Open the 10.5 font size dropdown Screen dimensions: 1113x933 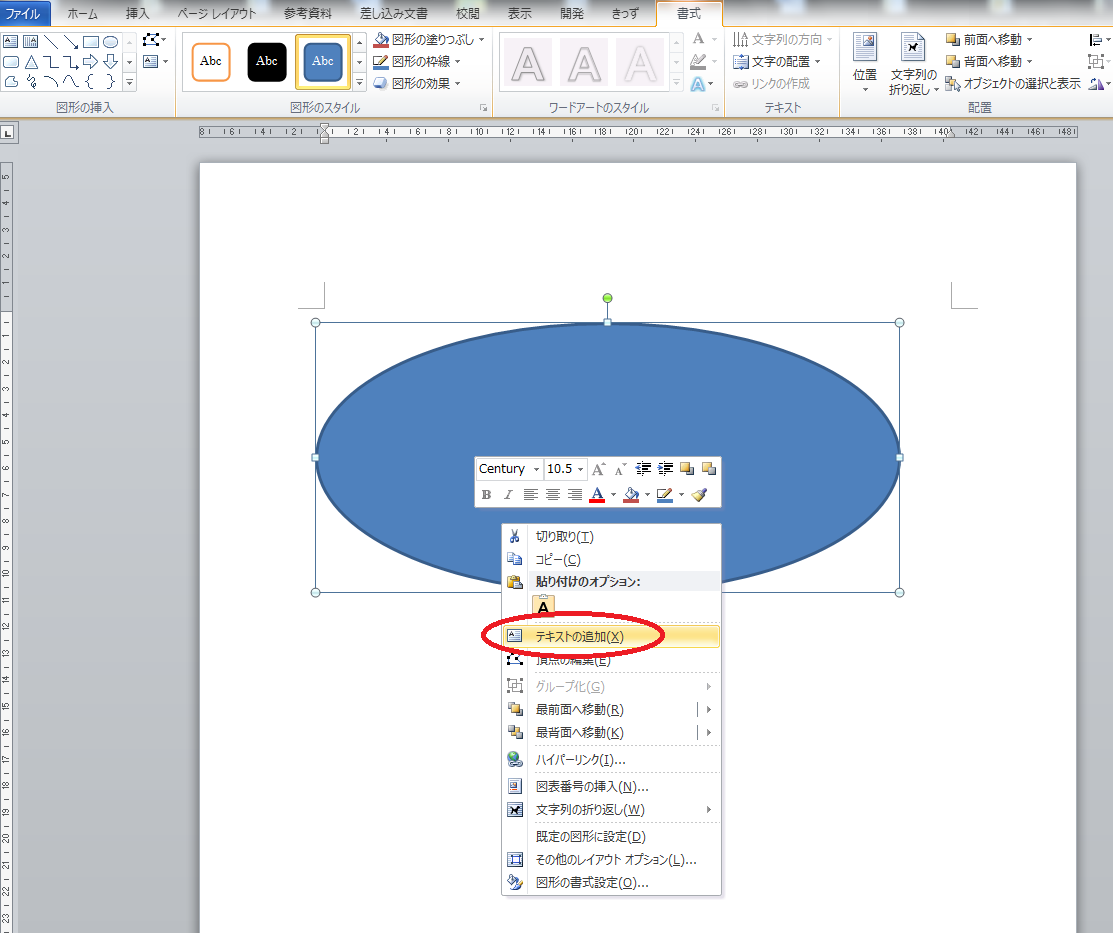pyautogui.click(x=581, y=469)
